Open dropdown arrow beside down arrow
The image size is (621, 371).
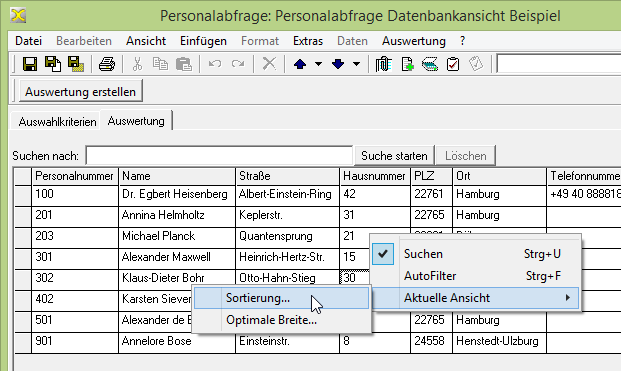(x=356, y=64)
